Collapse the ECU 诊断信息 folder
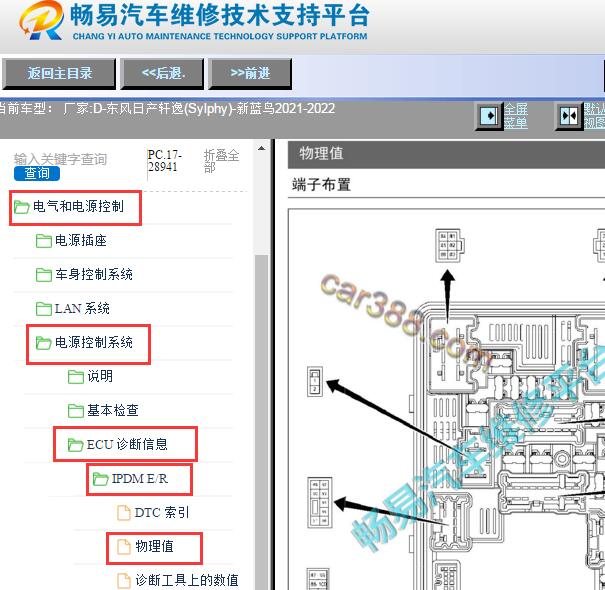This screenshot has width=605, height=590. (x=127, y=444)
